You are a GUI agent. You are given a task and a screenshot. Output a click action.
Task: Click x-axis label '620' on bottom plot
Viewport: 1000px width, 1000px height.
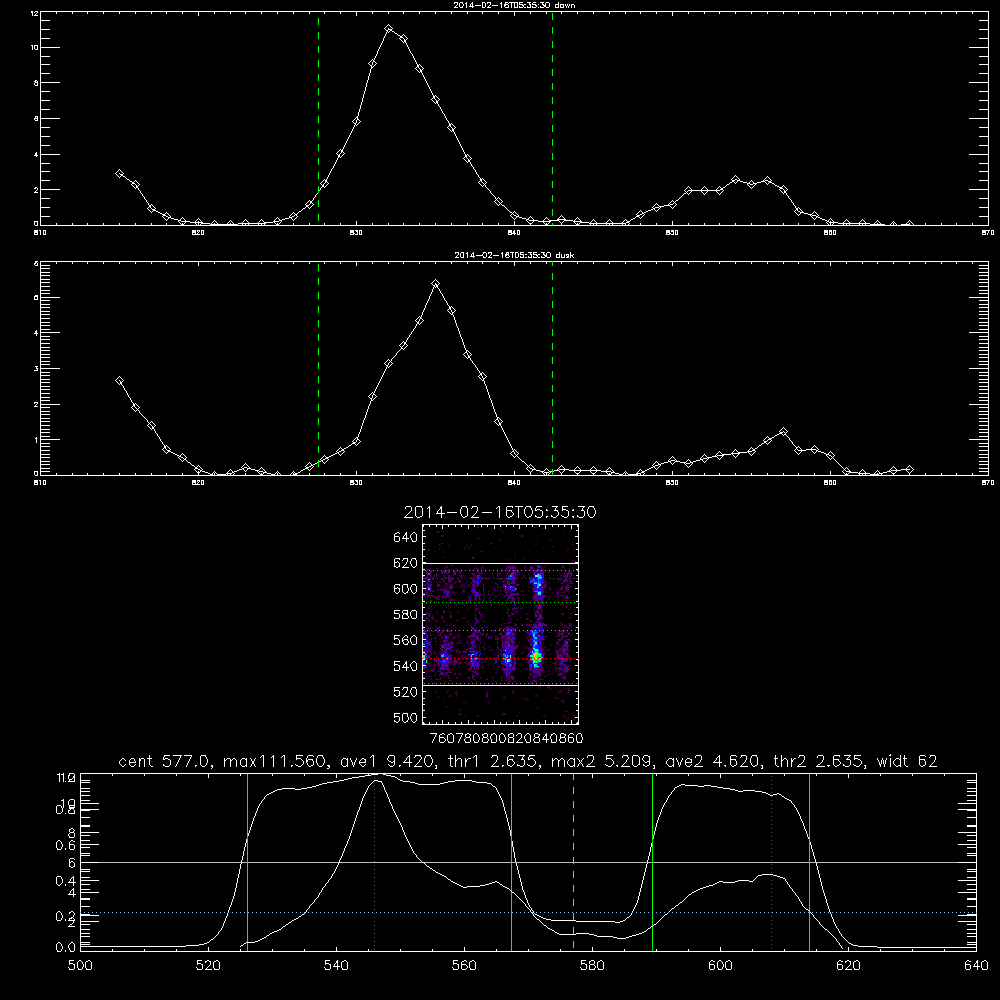pos(848,966)
